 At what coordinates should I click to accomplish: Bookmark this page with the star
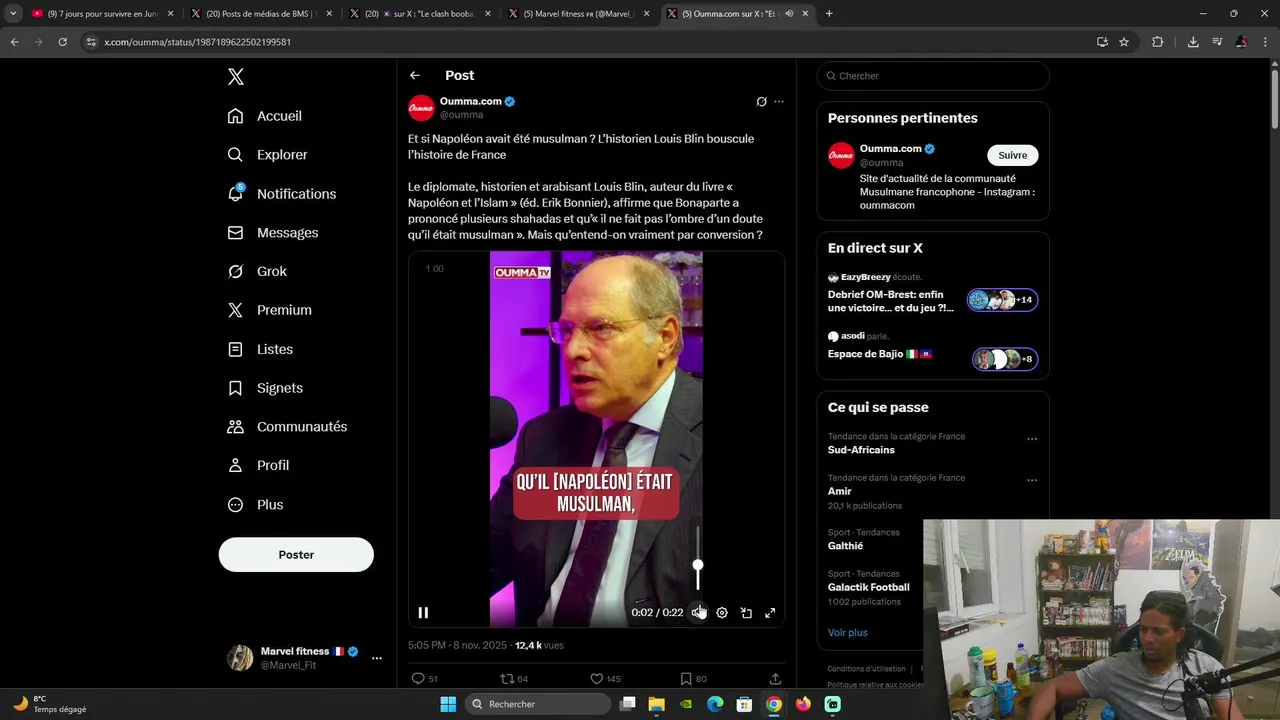coord(1124,42)
